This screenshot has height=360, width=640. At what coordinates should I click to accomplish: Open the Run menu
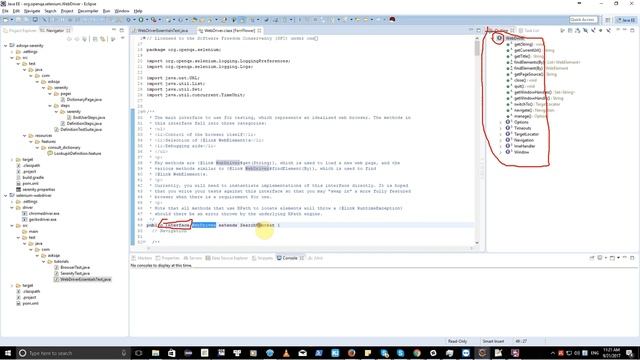107,11
